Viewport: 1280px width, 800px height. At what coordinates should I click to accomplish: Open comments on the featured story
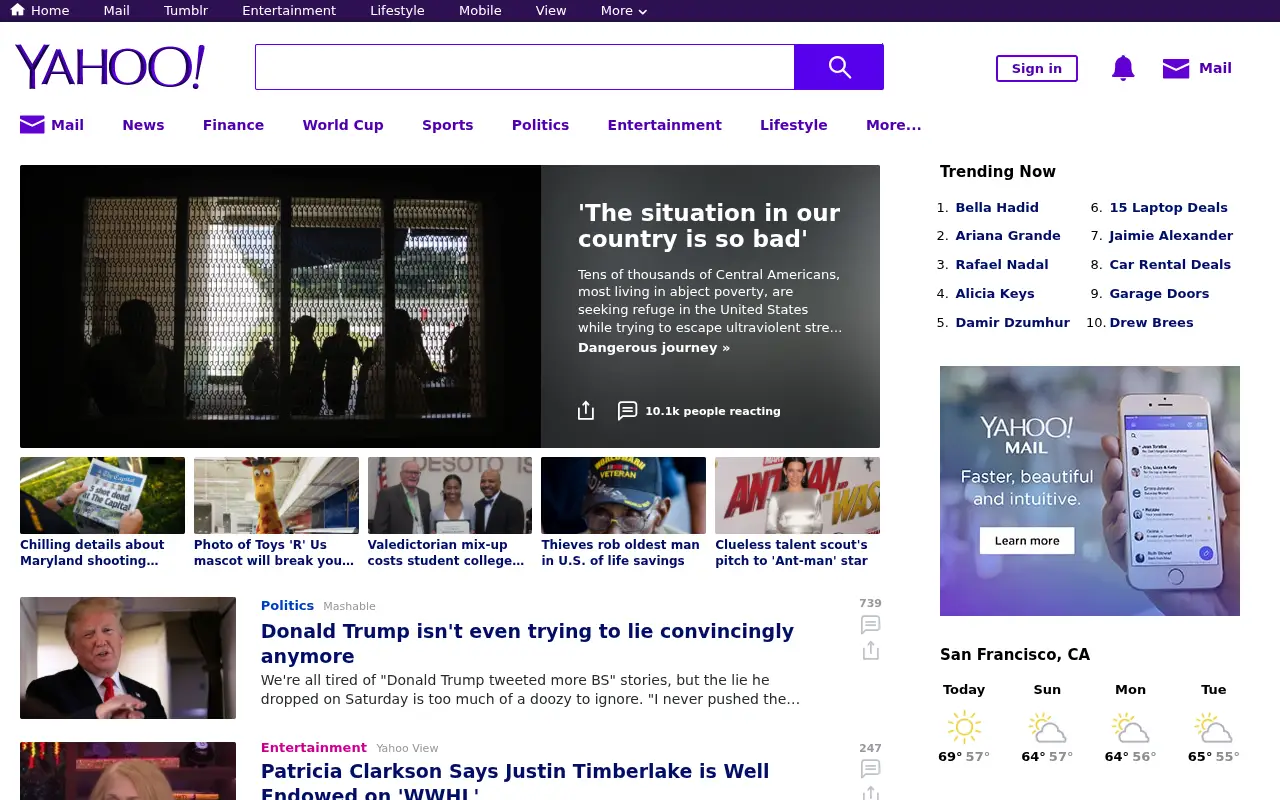tap(627, 411)
